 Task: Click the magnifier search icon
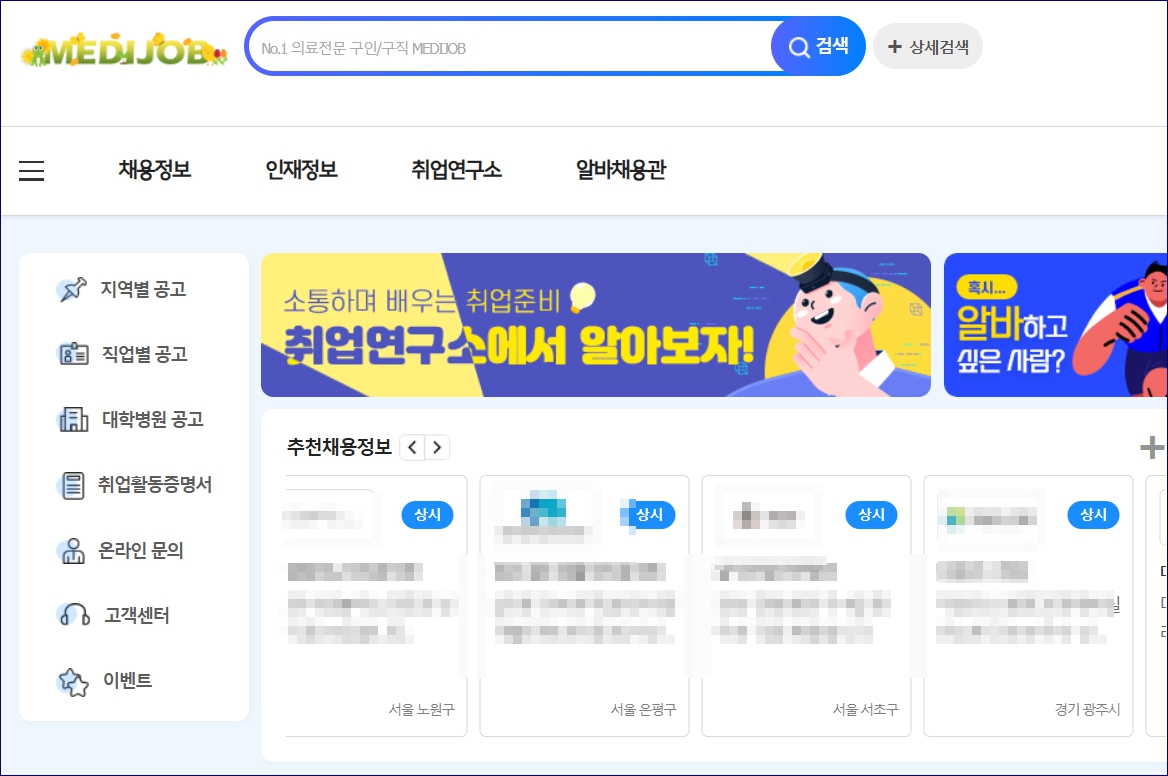click(798, 45)
